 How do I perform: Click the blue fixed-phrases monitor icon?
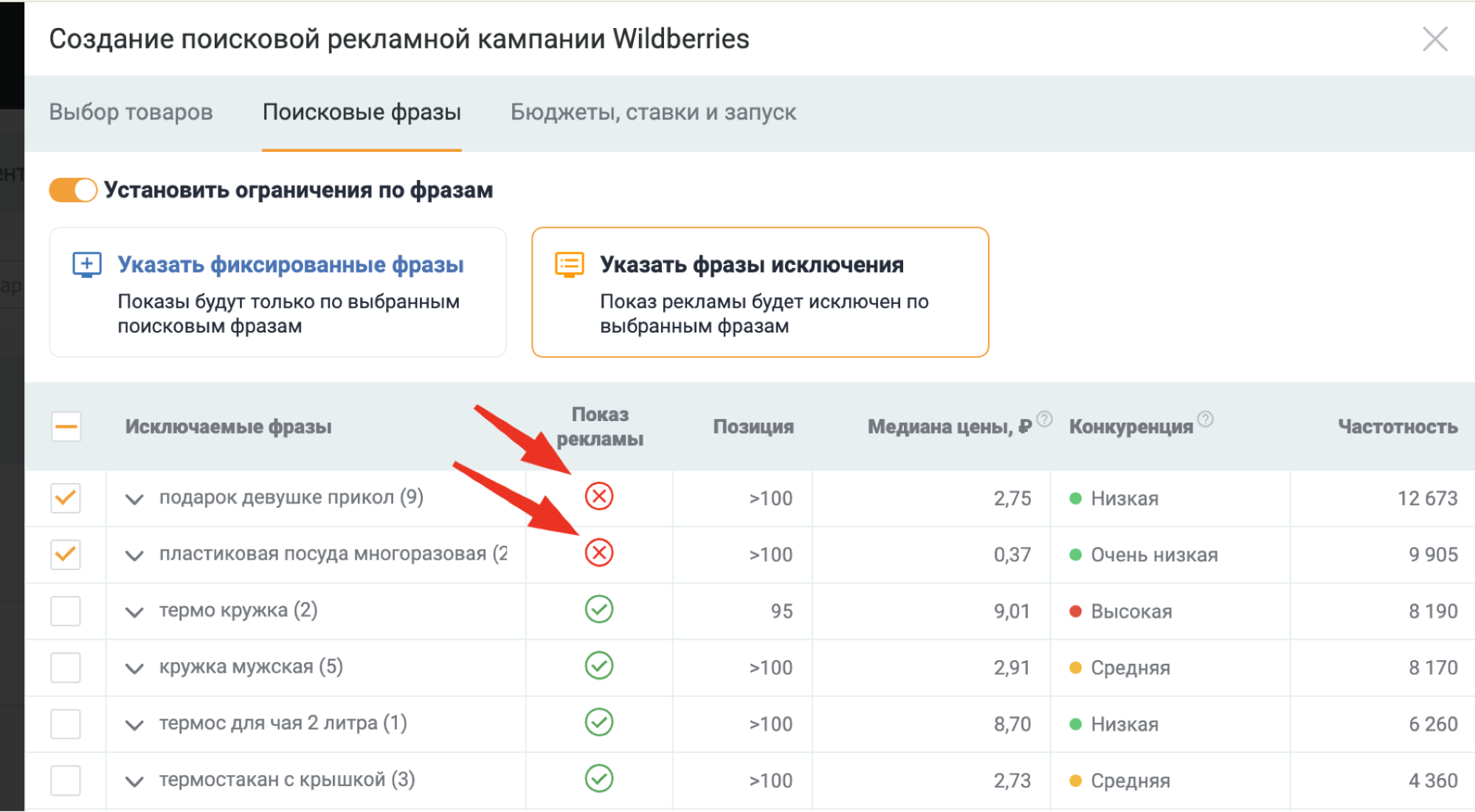coord(87,265)
